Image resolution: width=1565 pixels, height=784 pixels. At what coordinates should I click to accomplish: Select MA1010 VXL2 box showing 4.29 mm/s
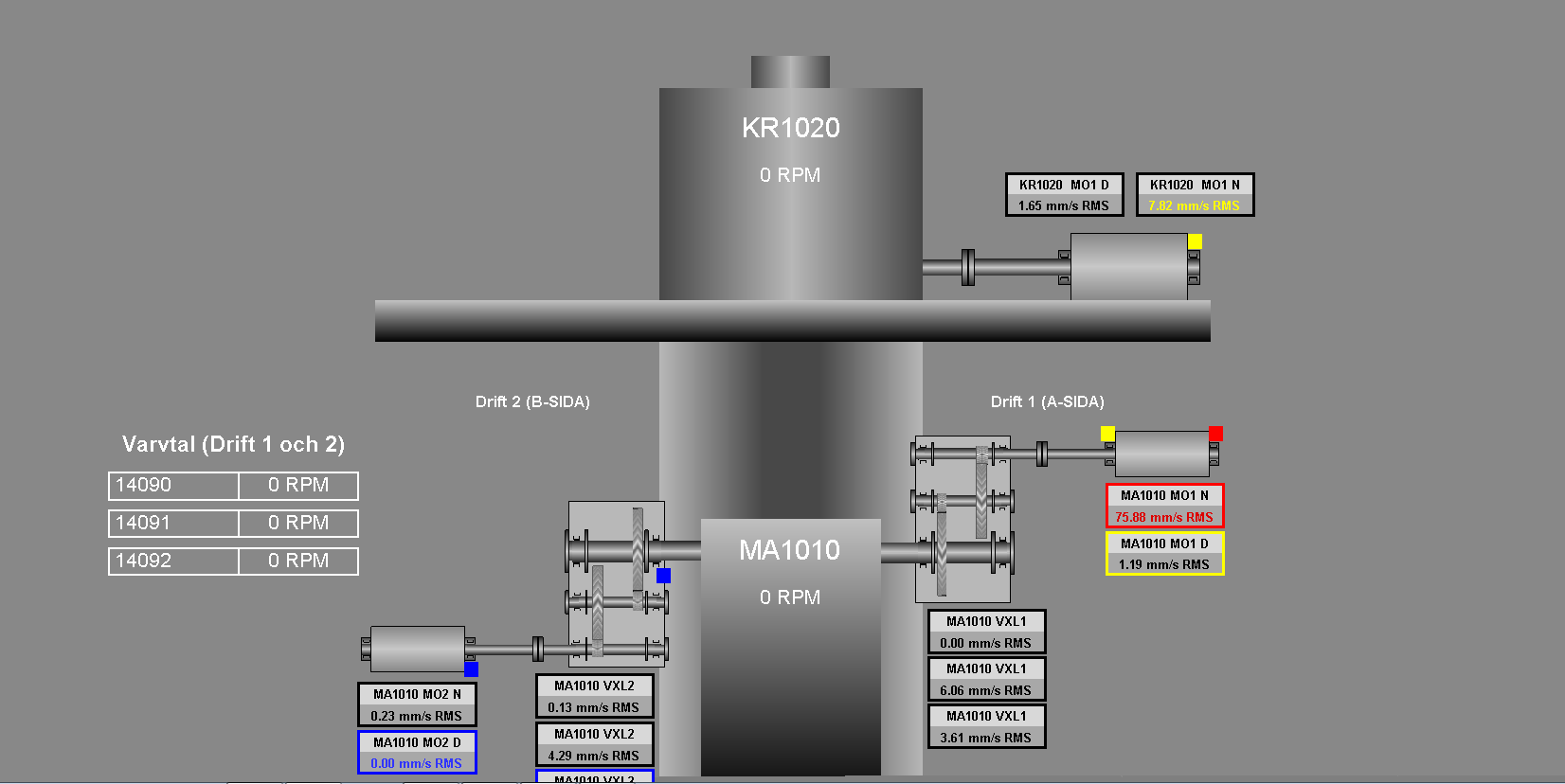tap(594, 744)
